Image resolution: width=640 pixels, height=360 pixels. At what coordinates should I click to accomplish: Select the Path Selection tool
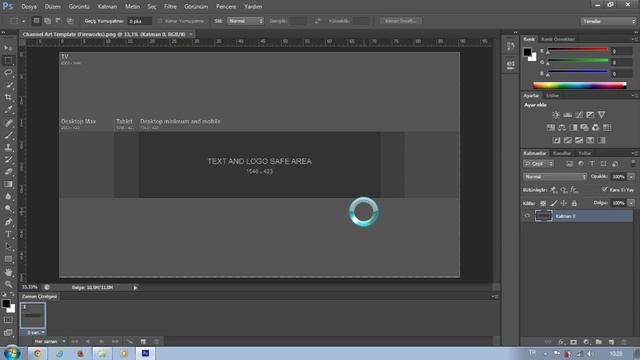[8, 247]
